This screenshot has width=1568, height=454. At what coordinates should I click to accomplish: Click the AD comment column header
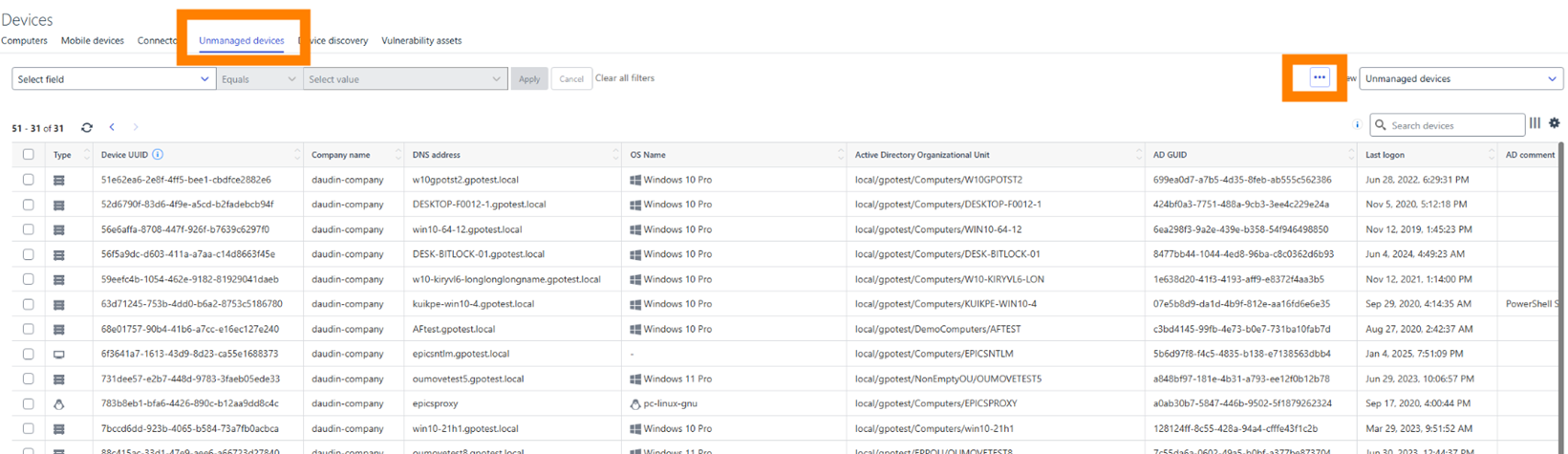click(x=1530, y=154)
